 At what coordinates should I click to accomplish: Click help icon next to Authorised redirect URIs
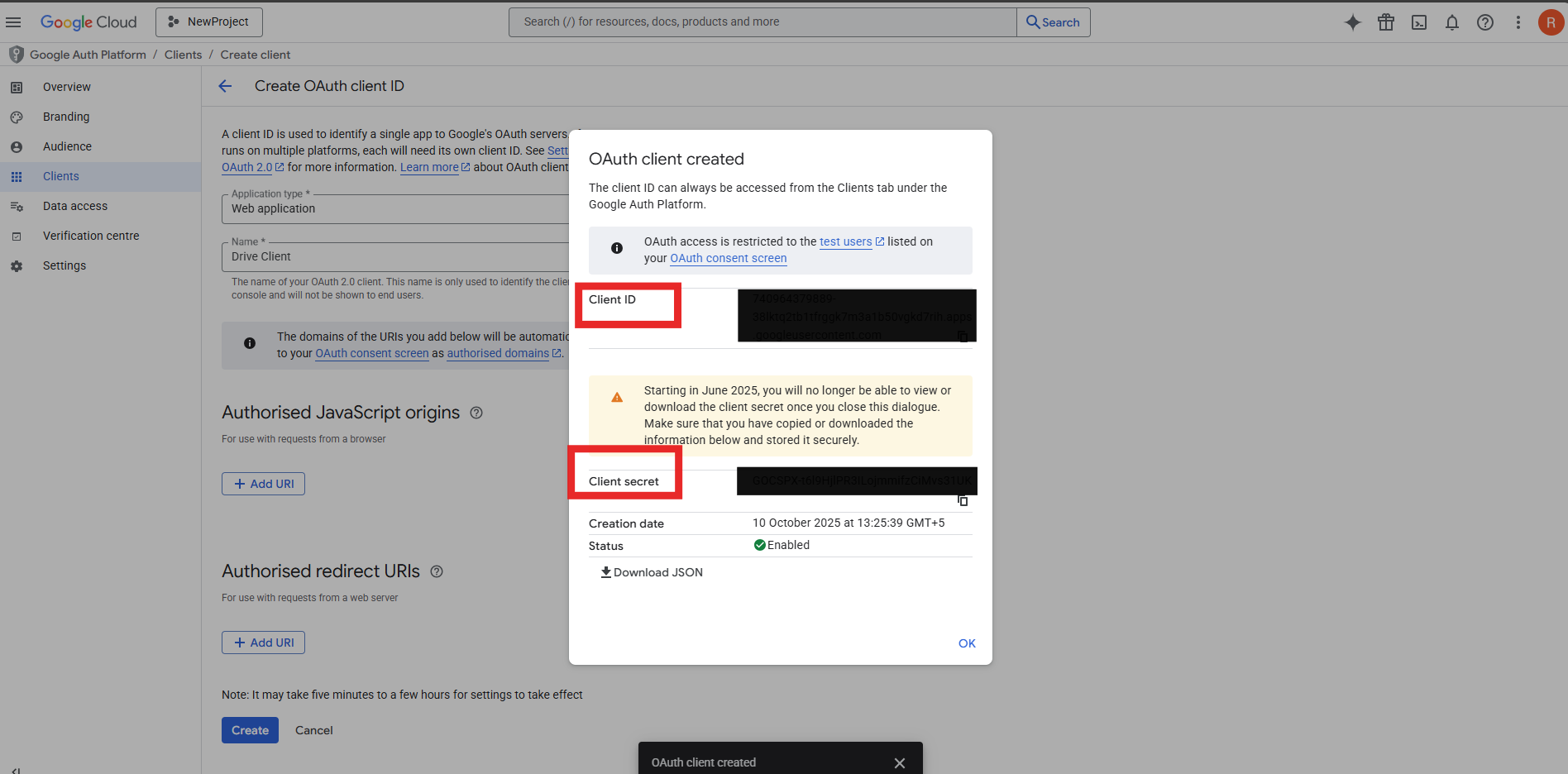[x=437, y=571]
